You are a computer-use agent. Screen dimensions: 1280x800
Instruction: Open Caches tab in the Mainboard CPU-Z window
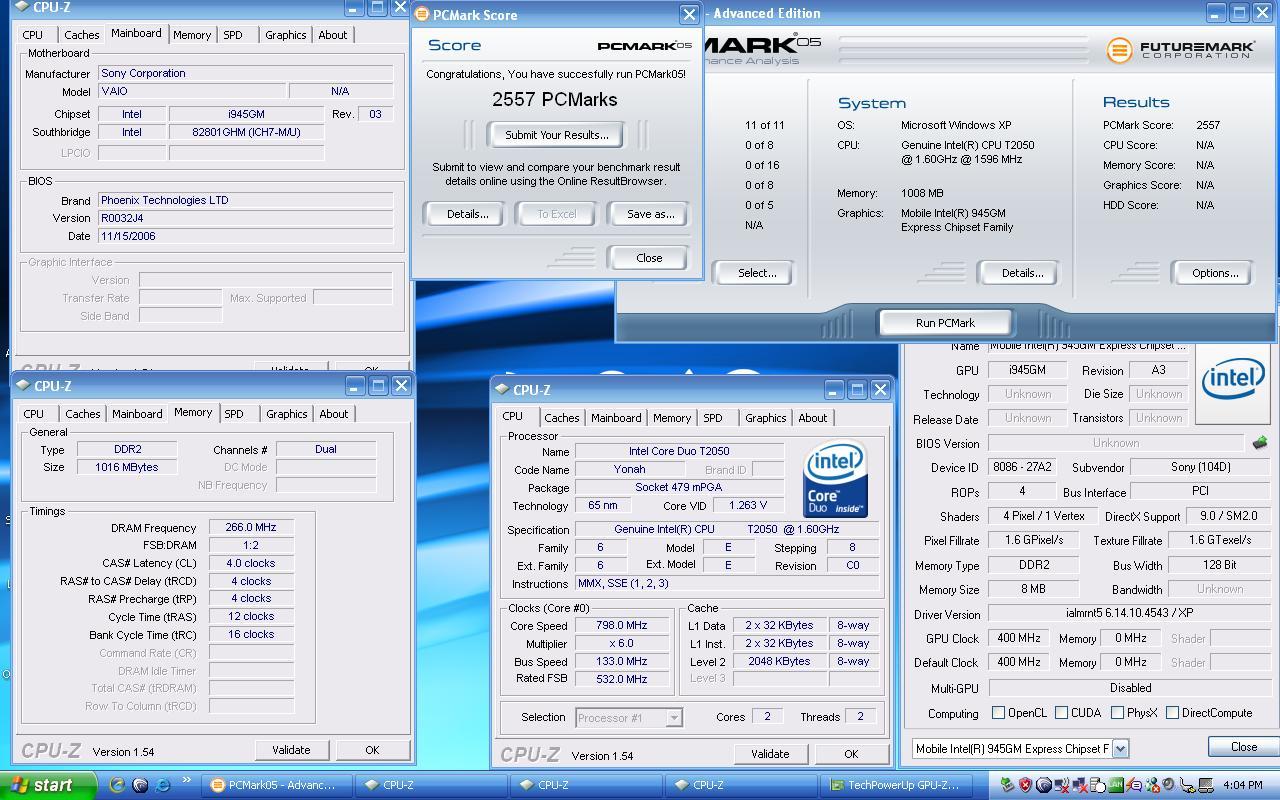(81, 34)
